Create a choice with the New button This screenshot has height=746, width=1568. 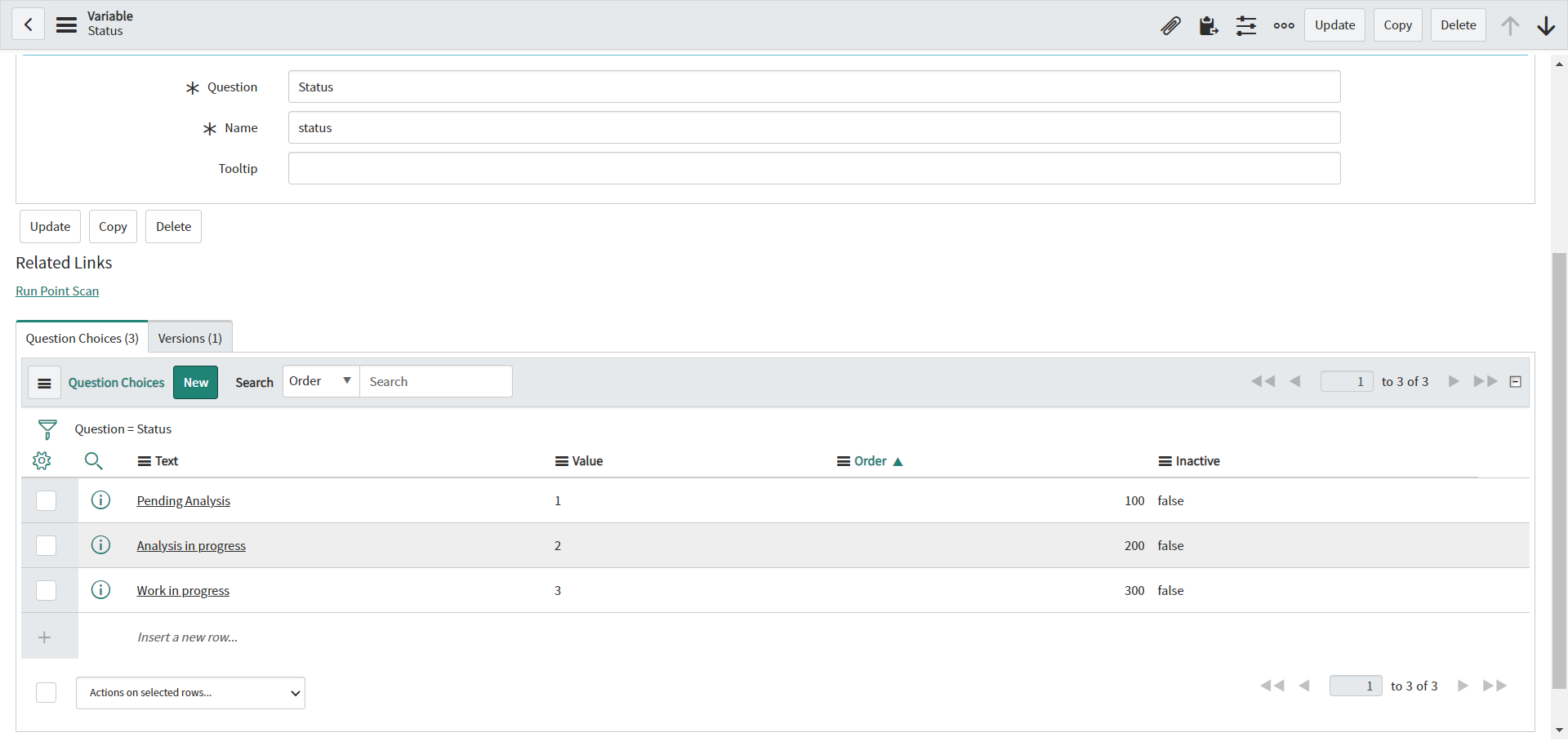[195, 382]
